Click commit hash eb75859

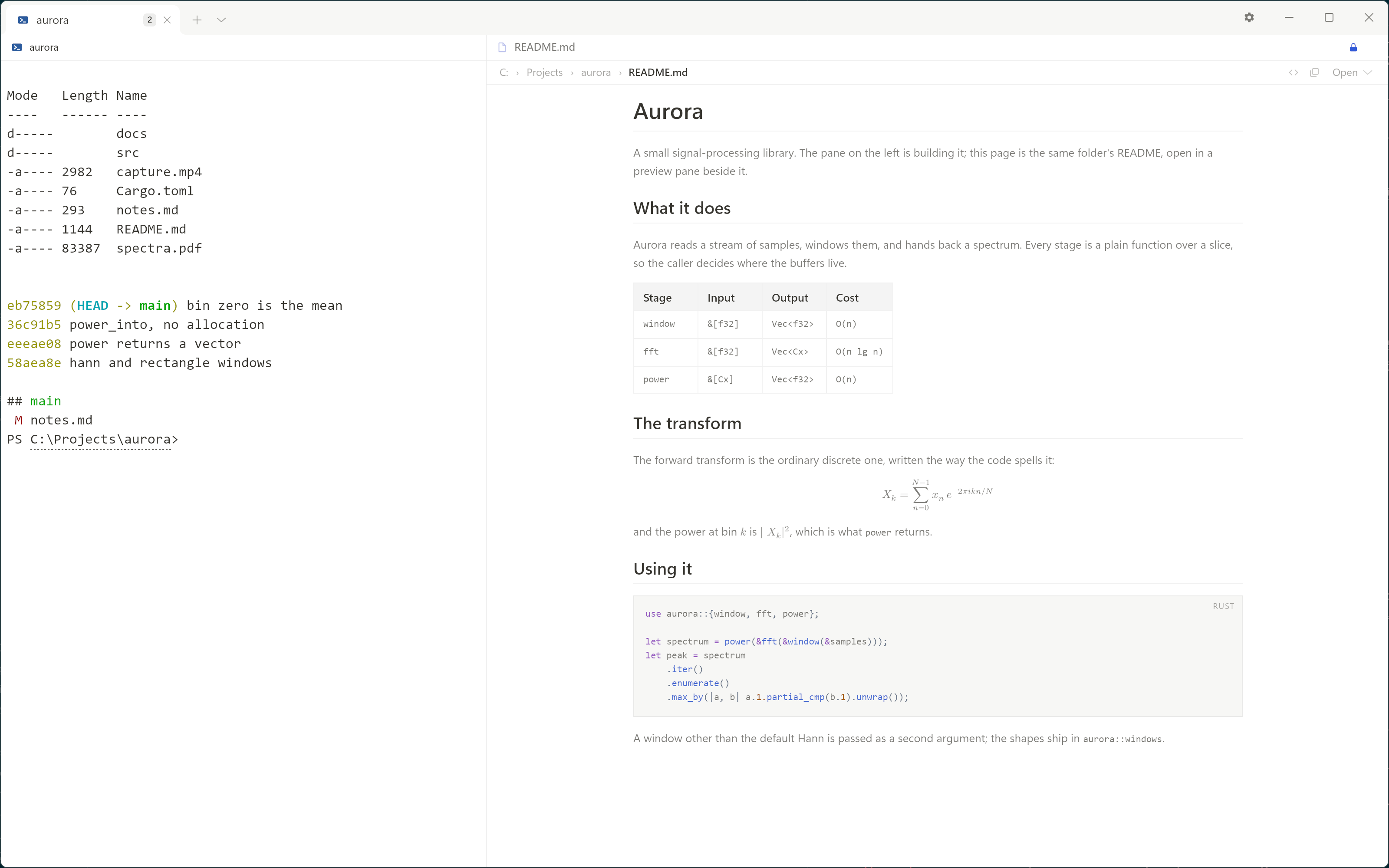(x=34, y=306)
